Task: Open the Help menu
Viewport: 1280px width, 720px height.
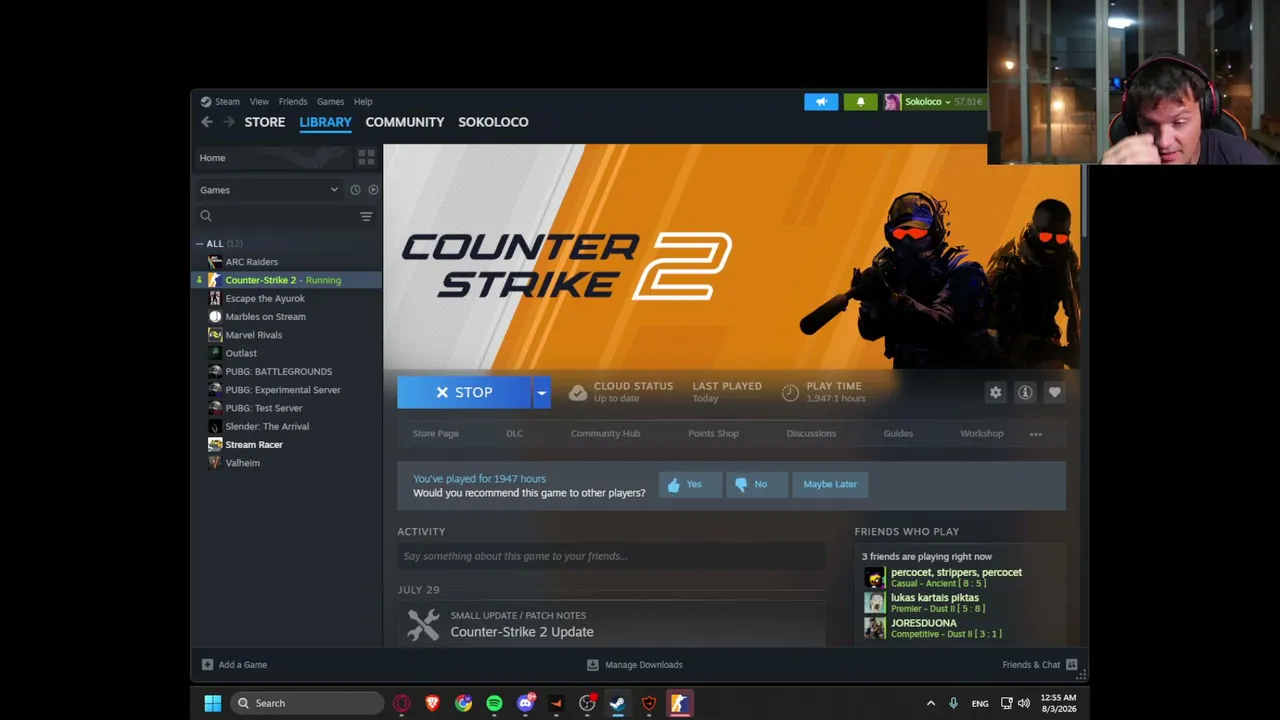Action: pyautogui.click(x=363, y=102)
